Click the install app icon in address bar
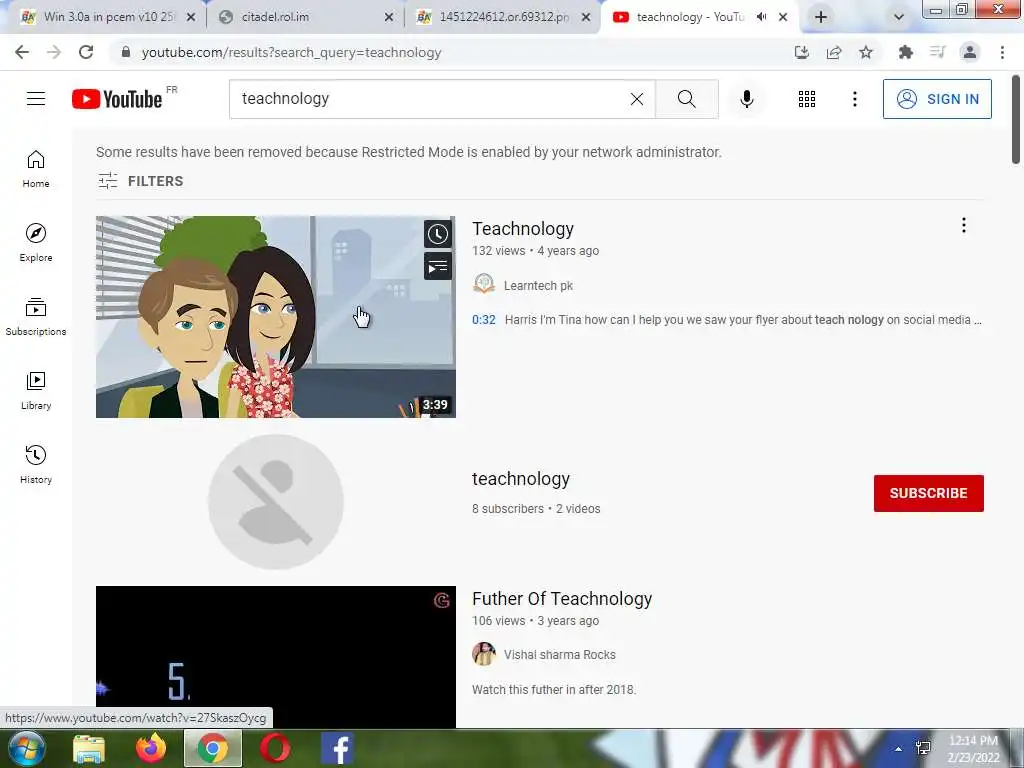The height and width of the screenshot is (768, 1024). click(x=801, y=52)
